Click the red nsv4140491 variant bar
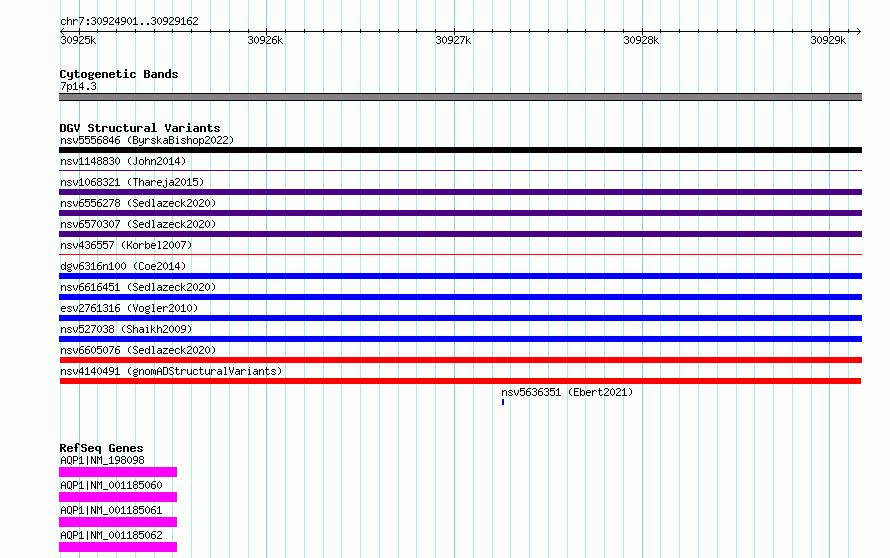The image size is (890, 558). pos(460,381)
